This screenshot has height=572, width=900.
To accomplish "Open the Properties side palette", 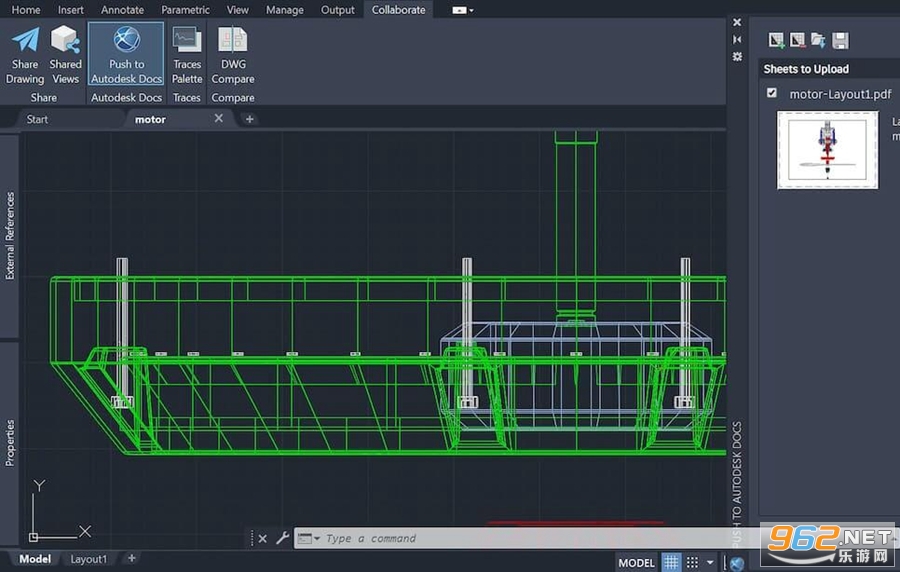I will (10, 443).
